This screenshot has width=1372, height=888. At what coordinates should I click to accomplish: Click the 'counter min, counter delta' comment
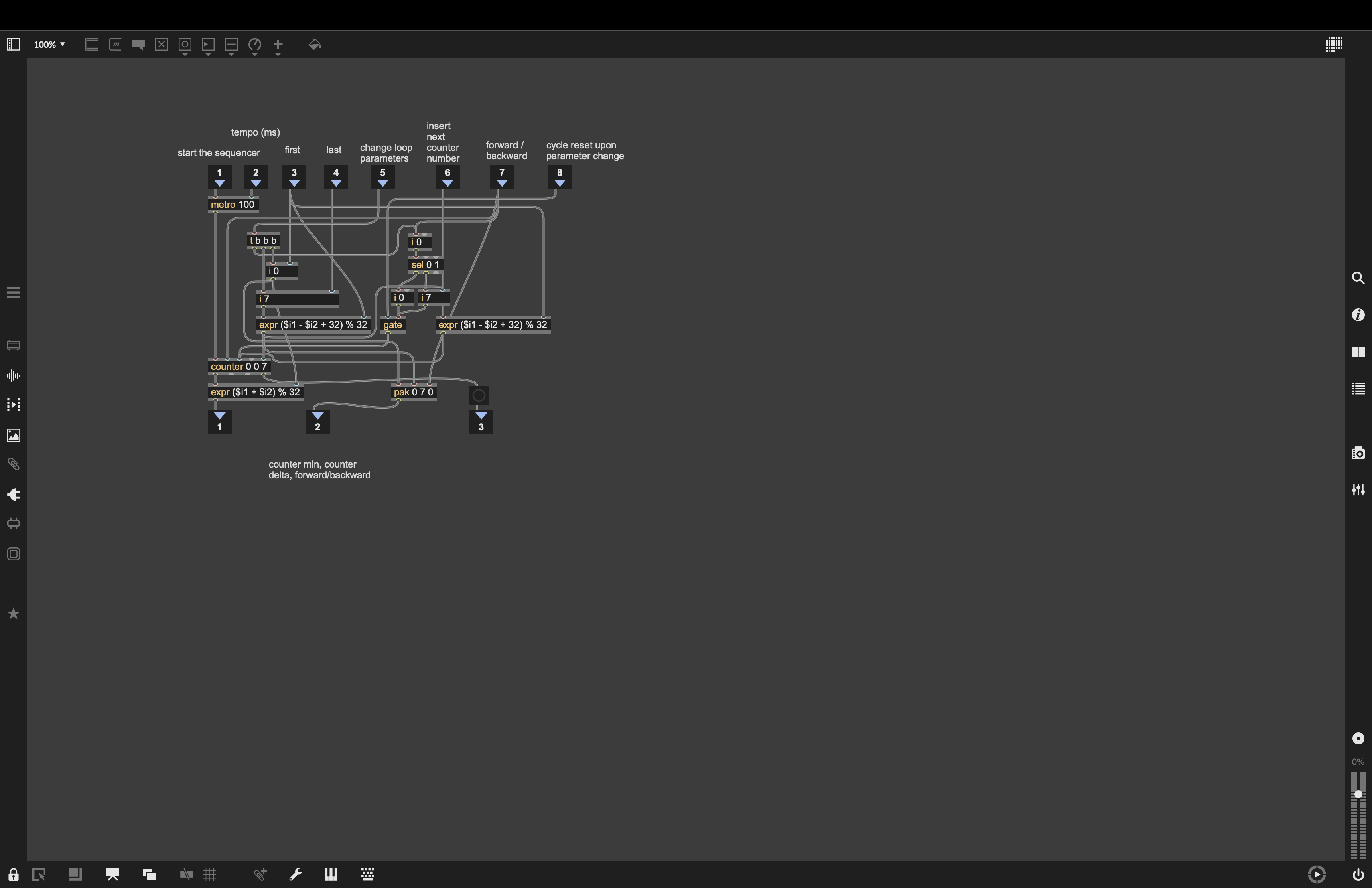click(x=319, y=470)
